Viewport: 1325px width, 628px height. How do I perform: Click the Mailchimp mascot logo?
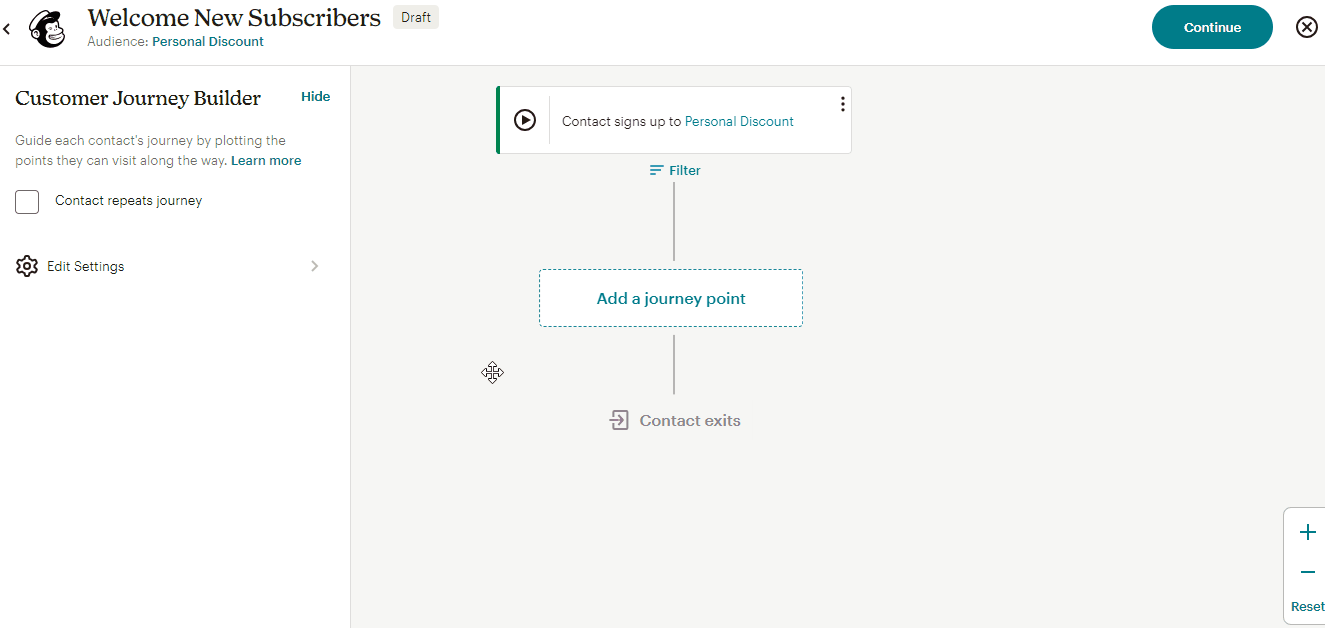point(47,28)
